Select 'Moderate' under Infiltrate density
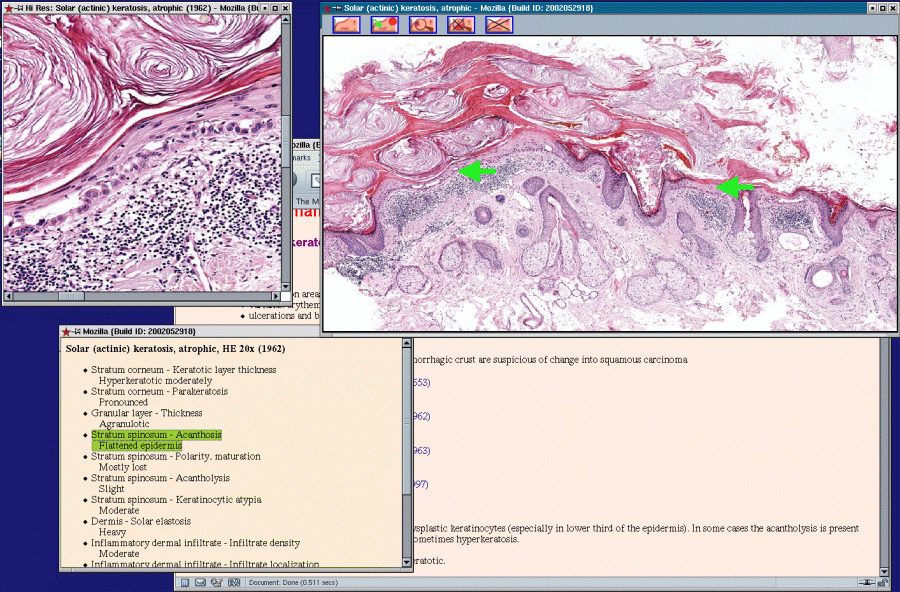The height and width of the screenshot is (592, 900). click(119, 554)
